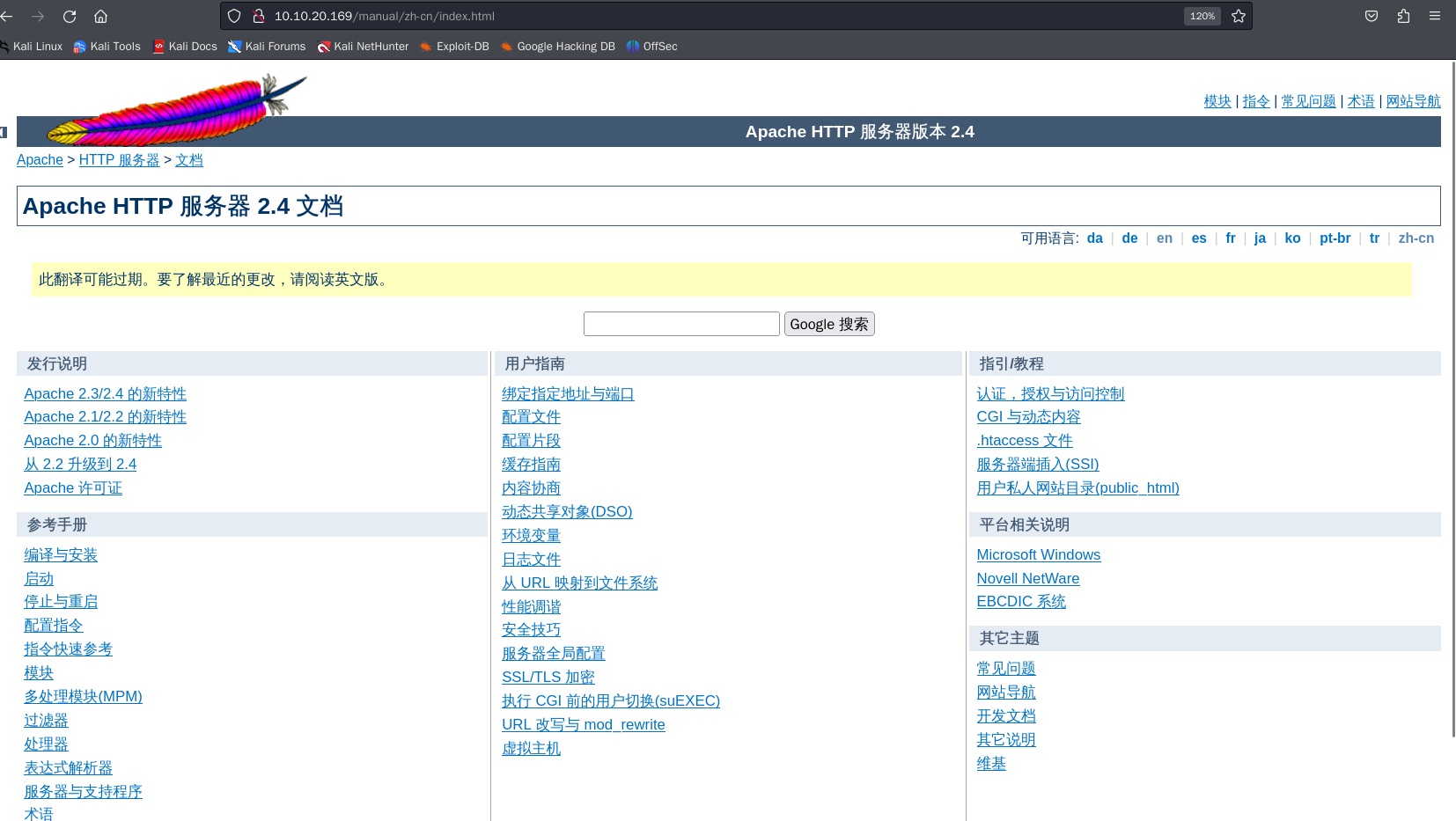The width and height of the screenshot is (1456, 821).
Task: Click the browser back arrow
Action: pos(7,16)
